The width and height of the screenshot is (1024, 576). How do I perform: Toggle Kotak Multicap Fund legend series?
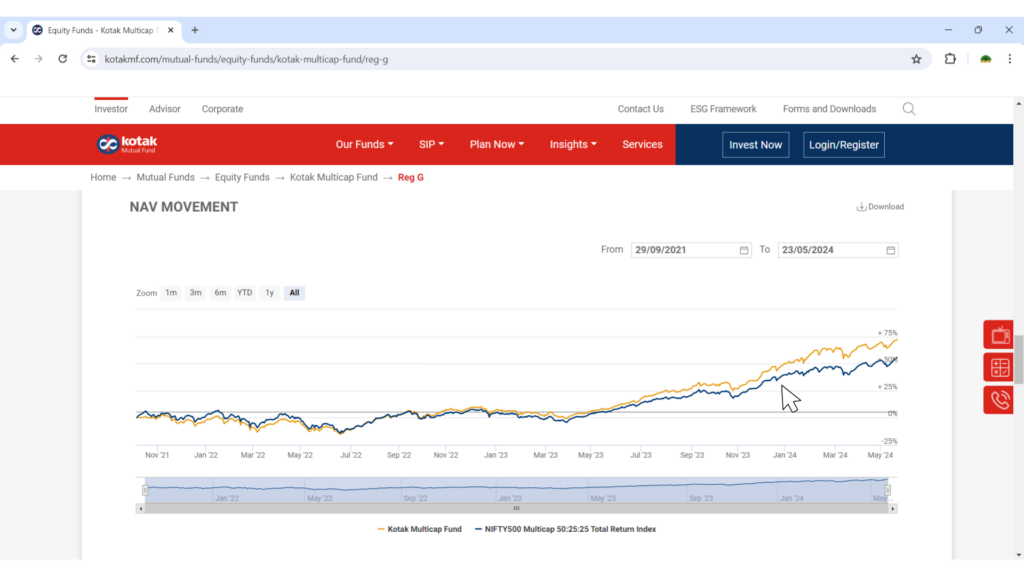point(419,529)
